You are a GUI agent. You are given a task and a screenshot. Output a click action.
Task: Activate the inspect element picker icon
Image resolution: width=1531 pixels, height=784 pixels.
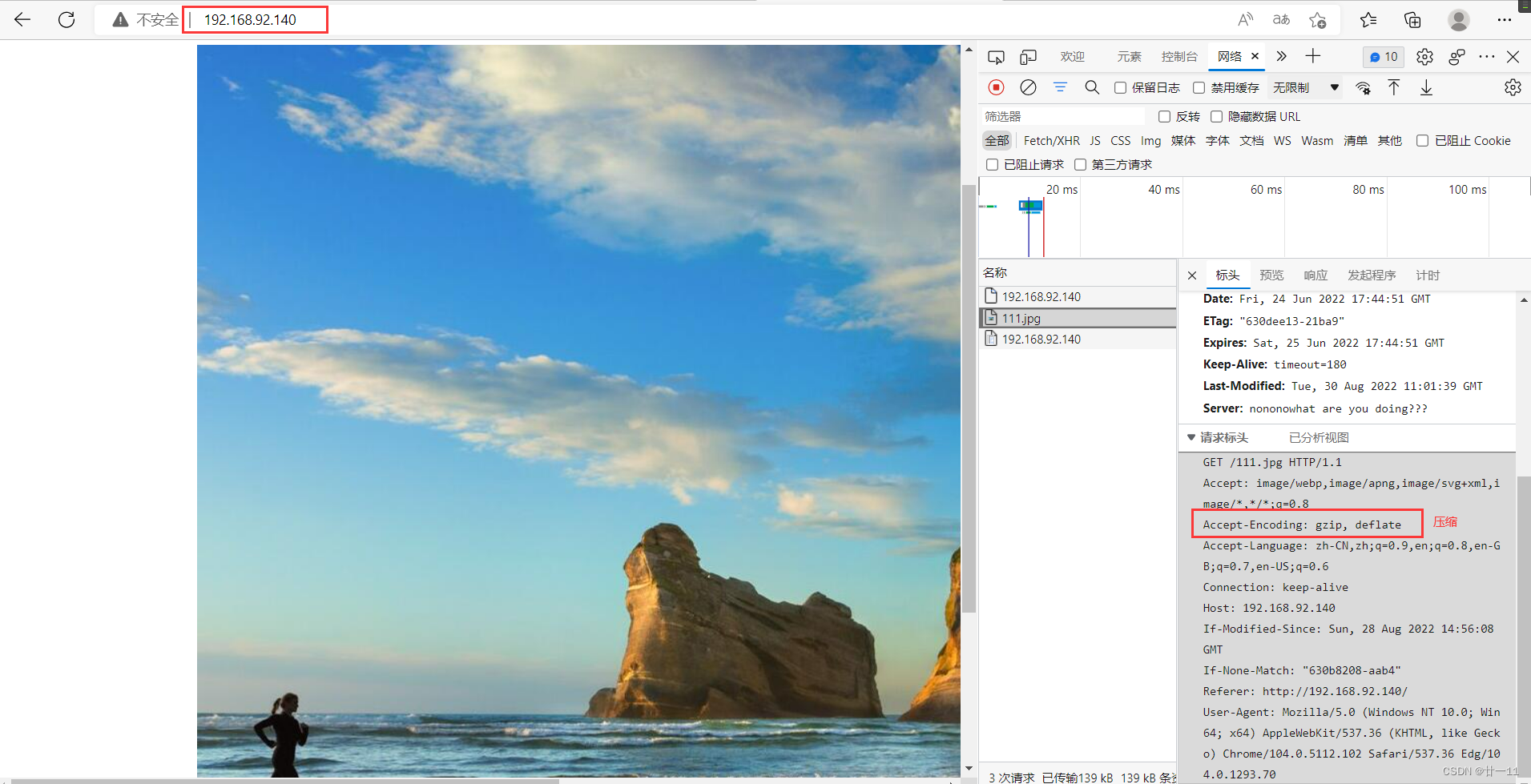pos(996,57)
